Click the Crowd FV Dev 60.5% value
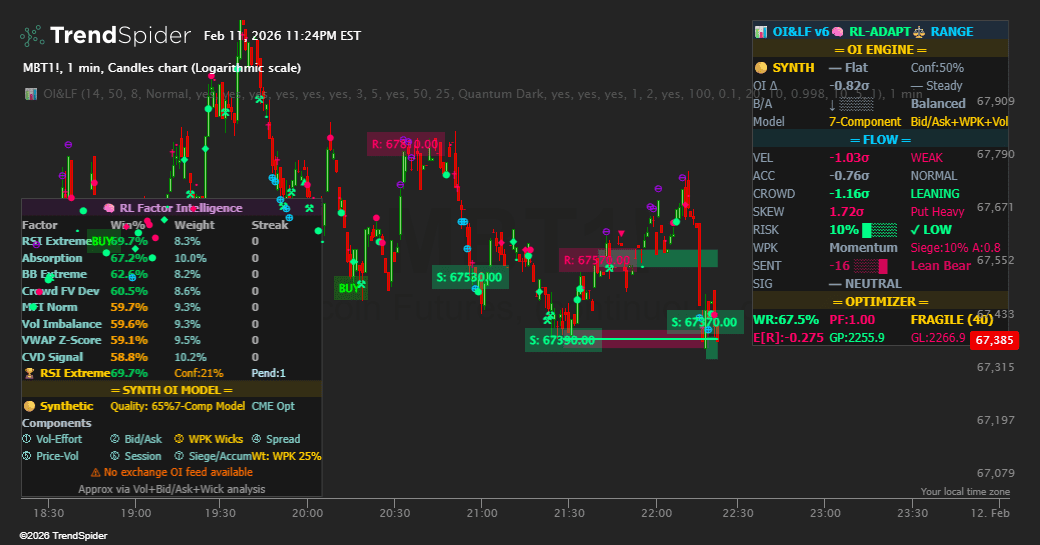The height and width of the screenshot is (545, 1040). 129,291
